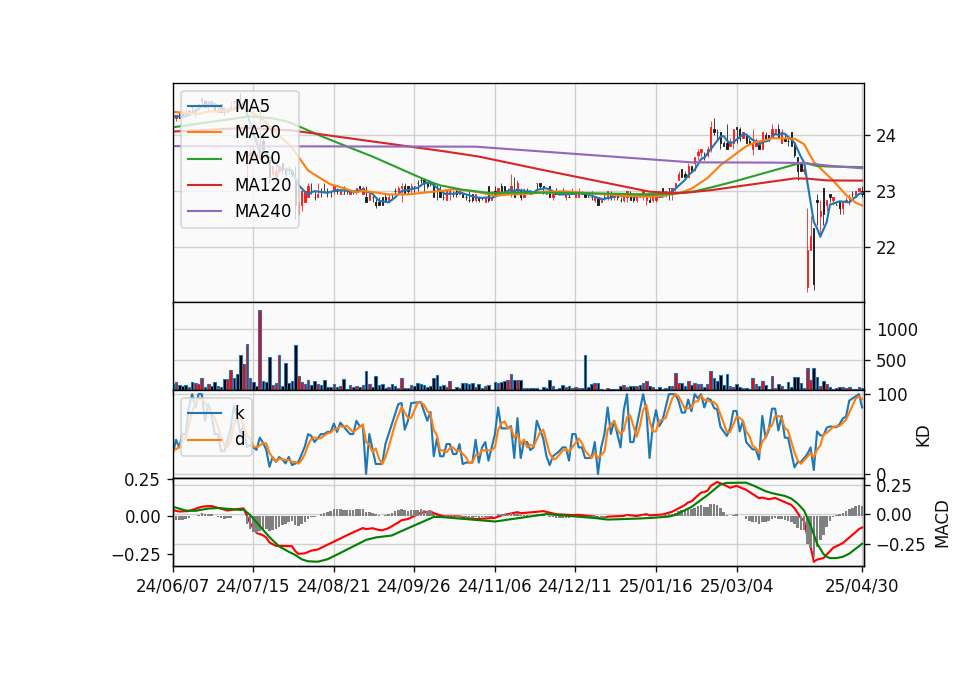
Task: Click the MA60 legend label
Action: [257, 159]
